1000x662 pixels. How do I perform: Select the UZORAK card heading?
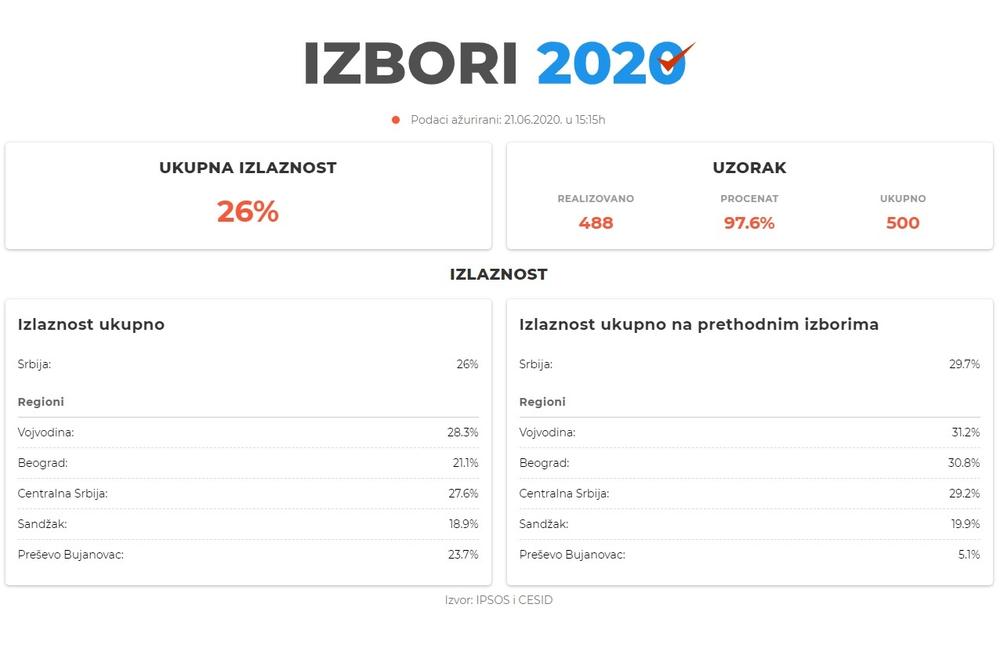749,168
